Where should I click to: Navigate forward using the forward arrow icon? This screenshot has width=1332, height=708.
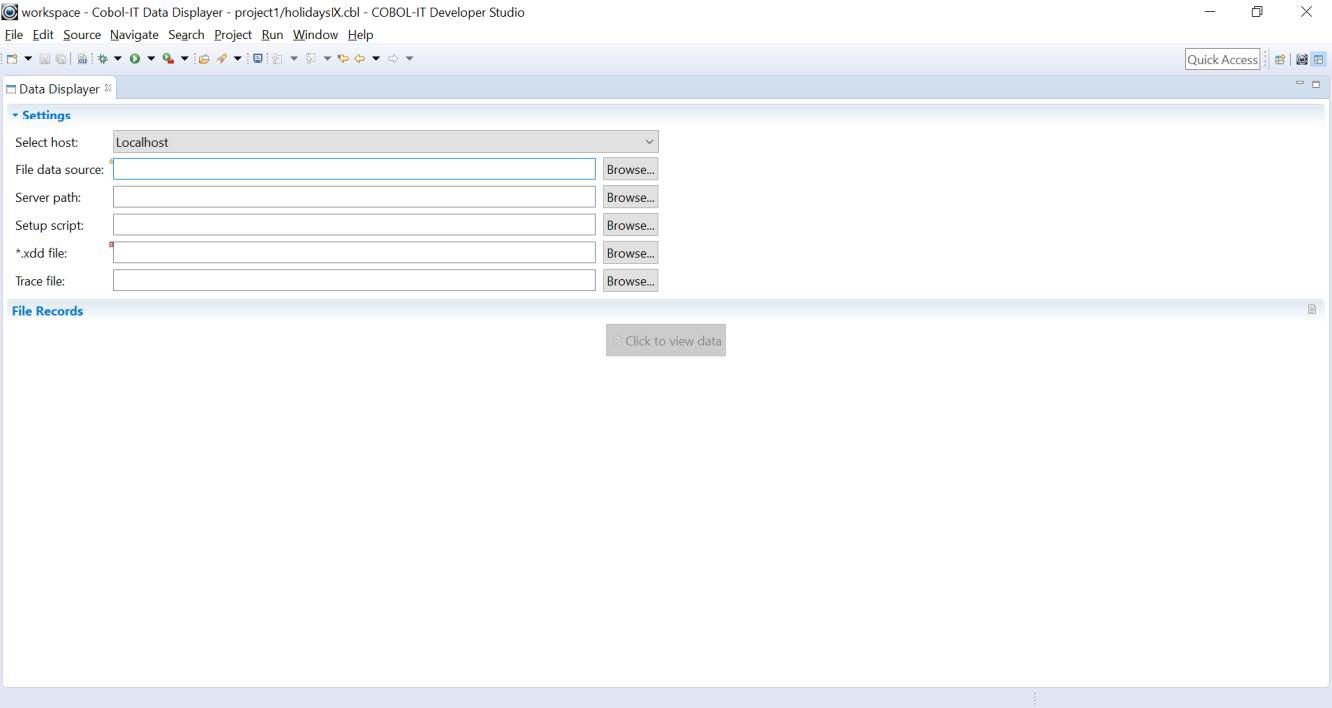(392, 57)
